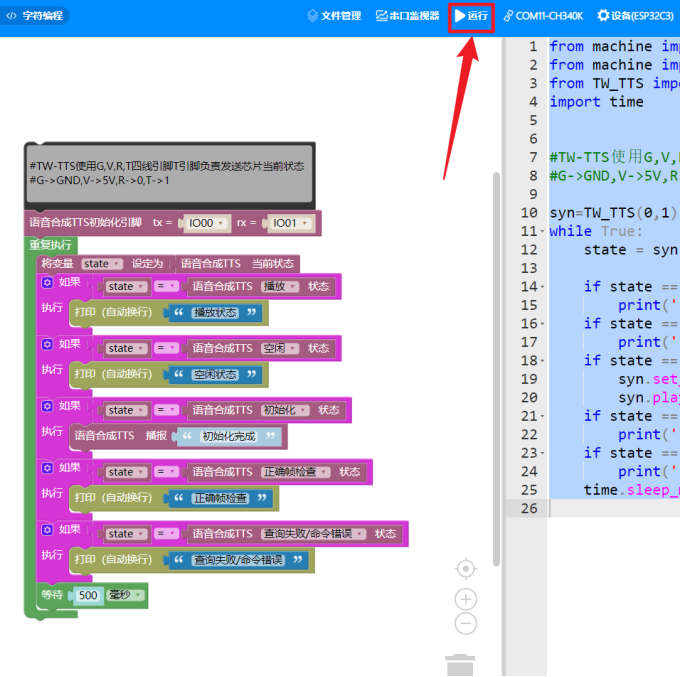Open the rx pin IO01 dropdown
The width and height of the screenshot is (680, 677).
tap(291, 223)
